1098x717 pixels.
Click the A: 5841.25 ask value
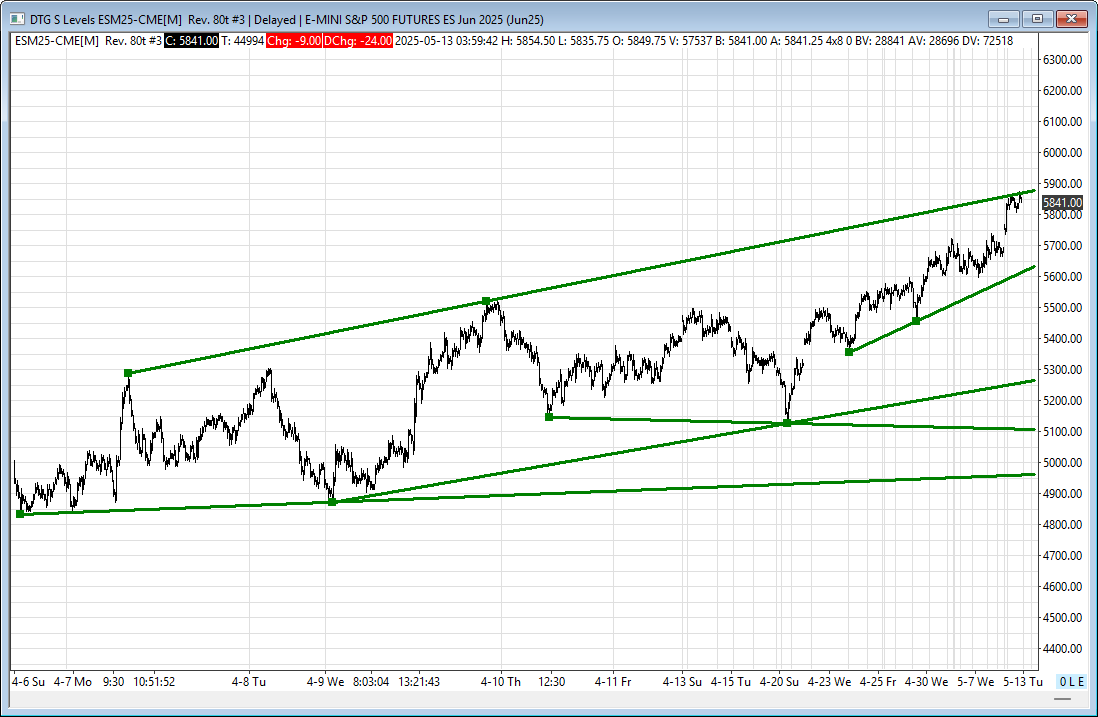796,41
